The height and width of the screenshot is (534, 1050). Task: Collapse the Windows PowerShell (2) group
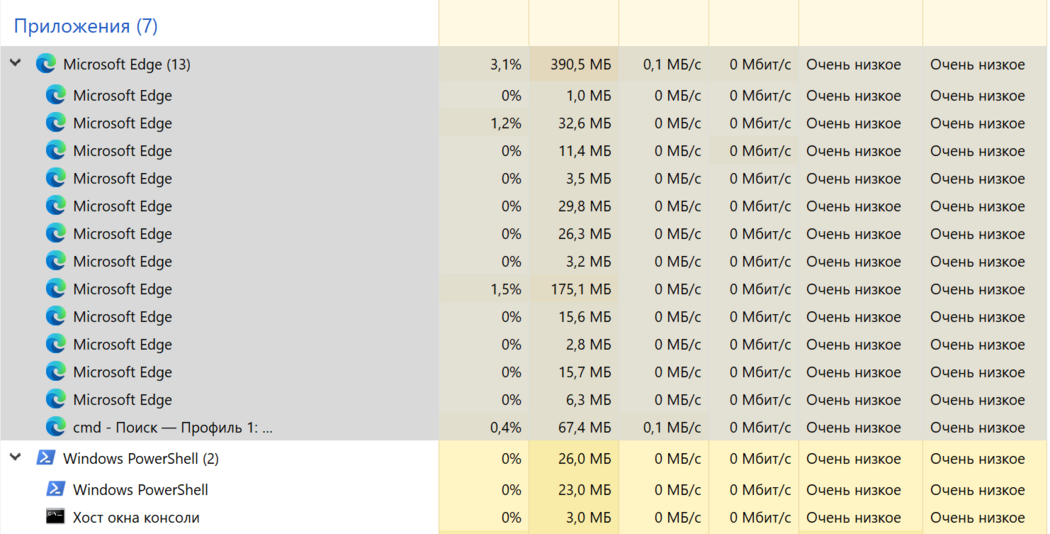15,458
